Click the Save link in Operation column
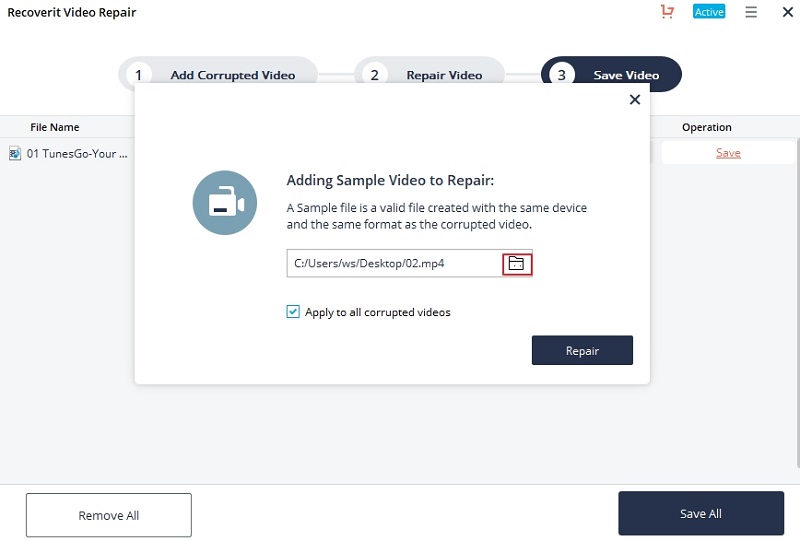Image resolution: width=800 pixels, height=541 pixels. point(728,153)
